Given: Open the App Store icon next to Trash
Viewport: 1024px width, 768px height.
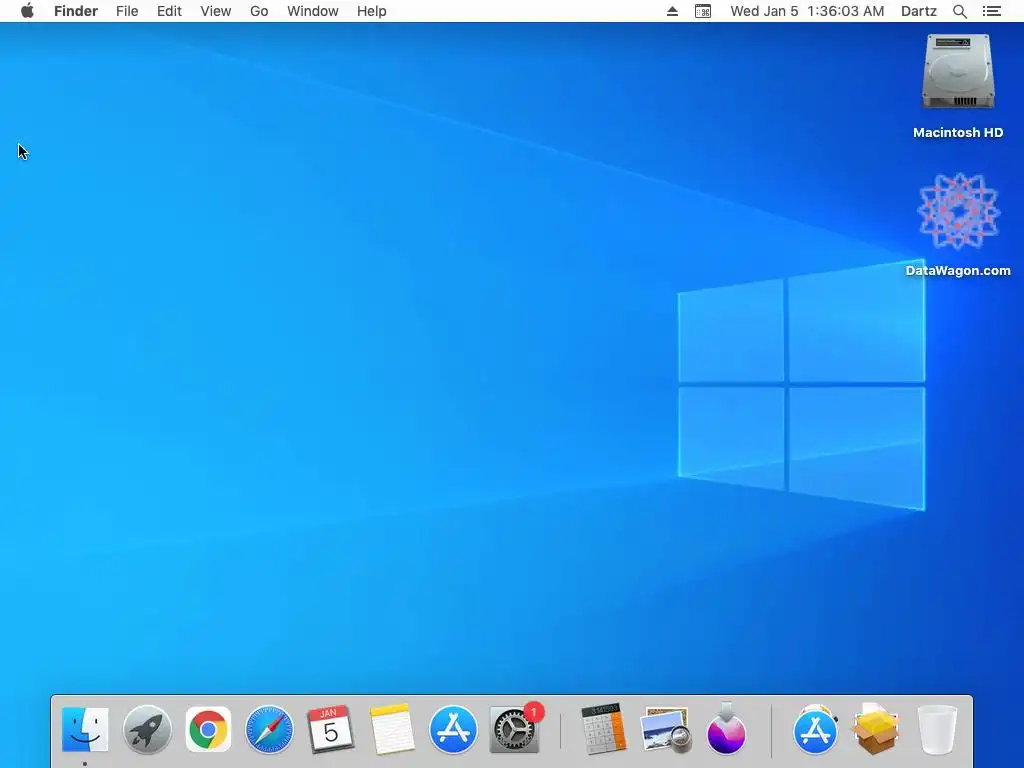Looking at the screenshot, I should click(x=815, y=729).
